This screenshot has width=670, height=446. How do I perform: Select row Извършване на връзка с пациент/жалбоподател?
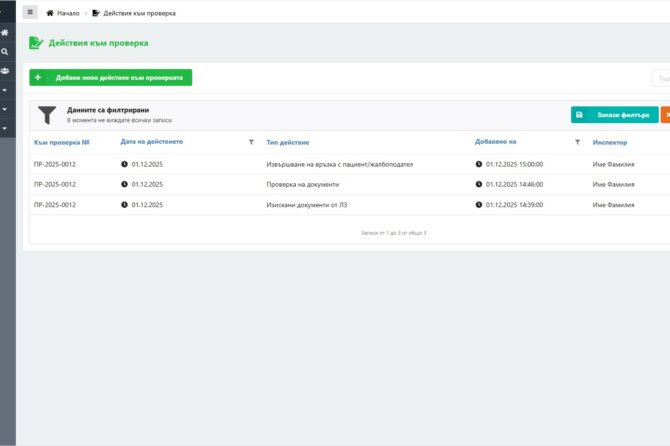click(339, 164)
